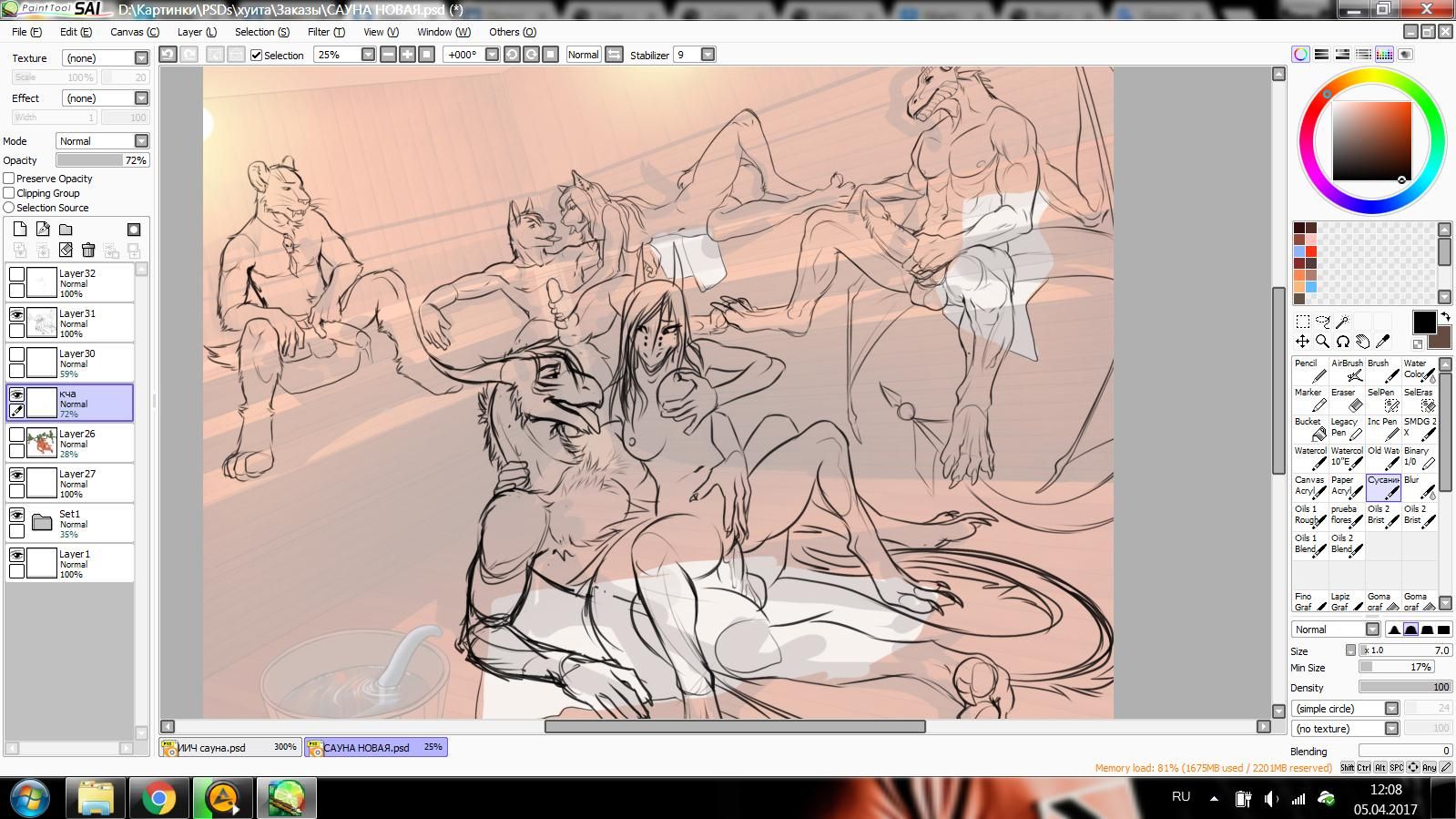Open the rotation angle dropdown
Image resolution: width=1456 pixels, height=819 pixels.
492,55
